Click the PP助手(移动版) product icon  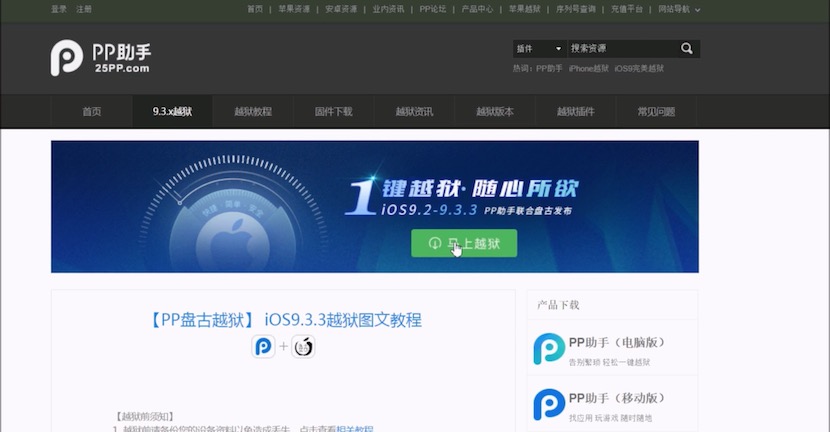(x=549, y=404)
